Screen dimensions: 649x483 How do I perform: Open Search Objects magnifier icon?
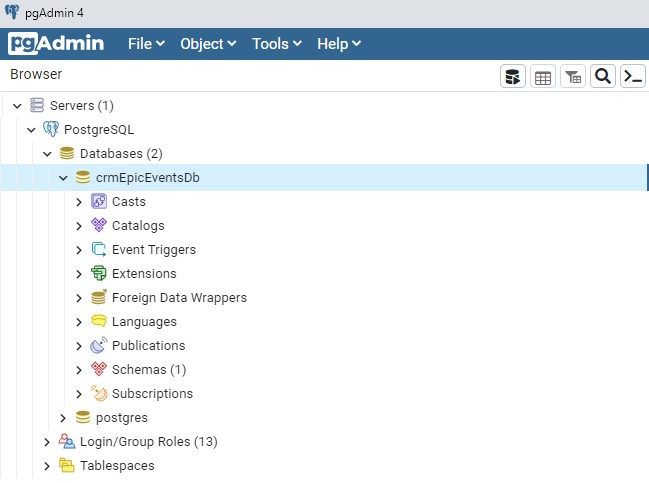point(603,76)
